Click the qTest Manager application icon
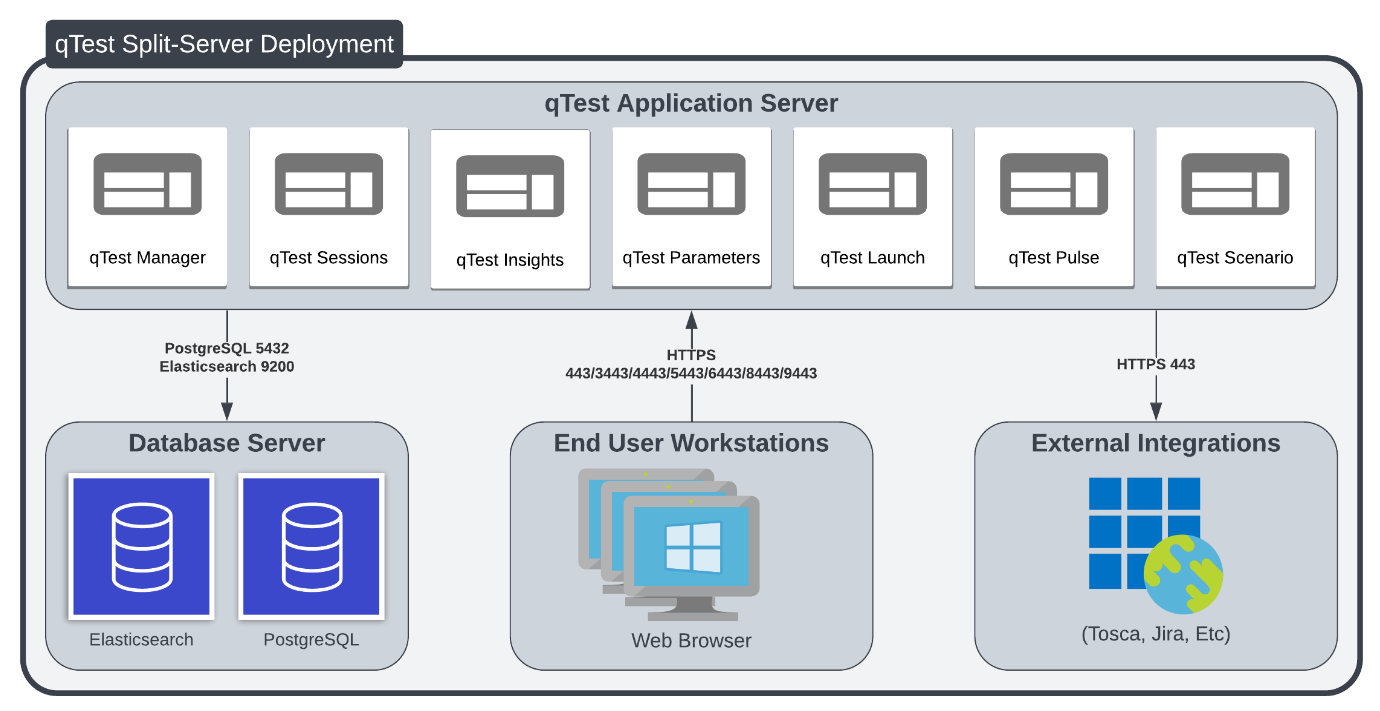 (x=148, y=184)
